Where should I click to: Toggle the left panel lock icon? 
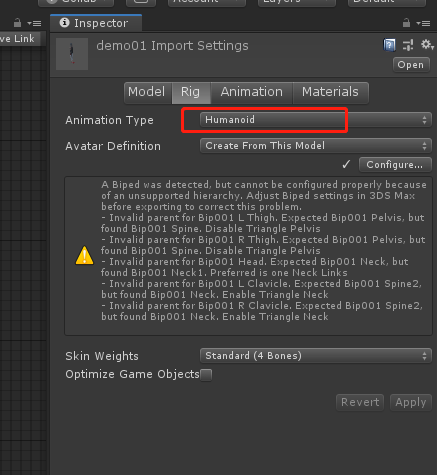(17, 23)
